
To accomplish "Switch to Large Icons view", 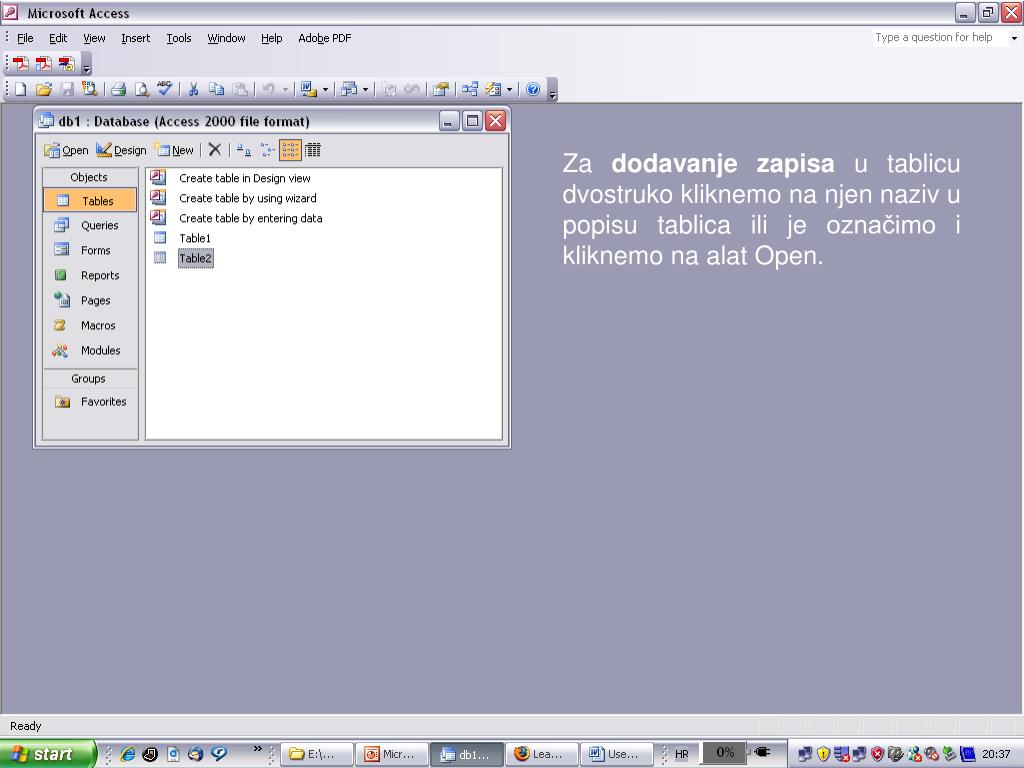I will click(244, 150).
